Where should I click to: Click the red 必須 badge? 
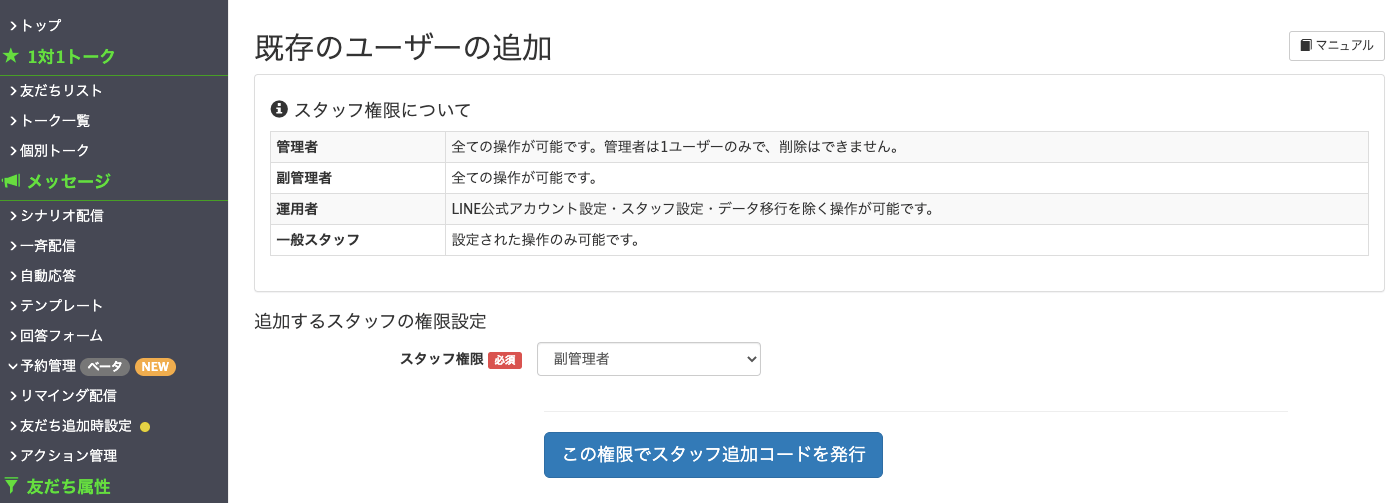tap(505, 360)
